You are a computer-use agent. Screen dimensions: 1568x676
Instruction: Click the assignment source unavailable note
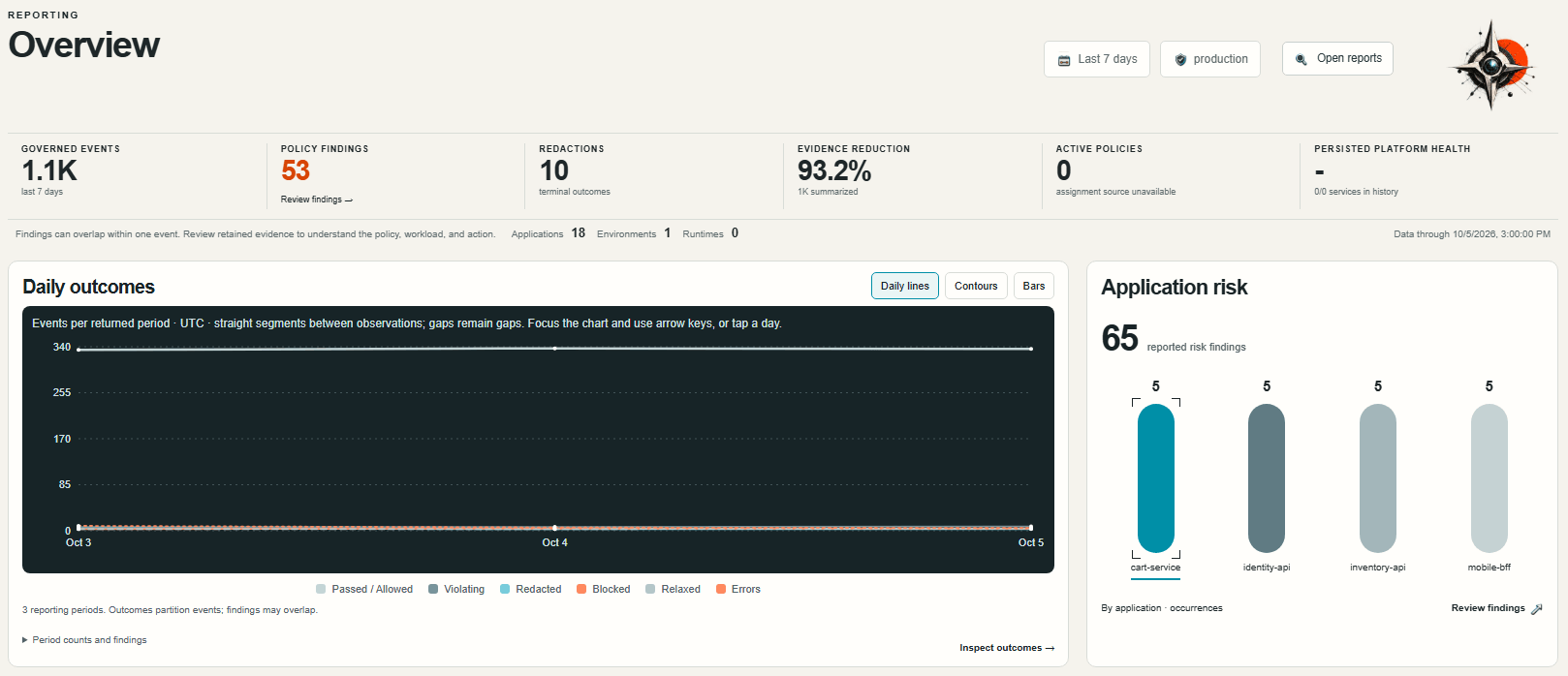[x=1115, y=192]
